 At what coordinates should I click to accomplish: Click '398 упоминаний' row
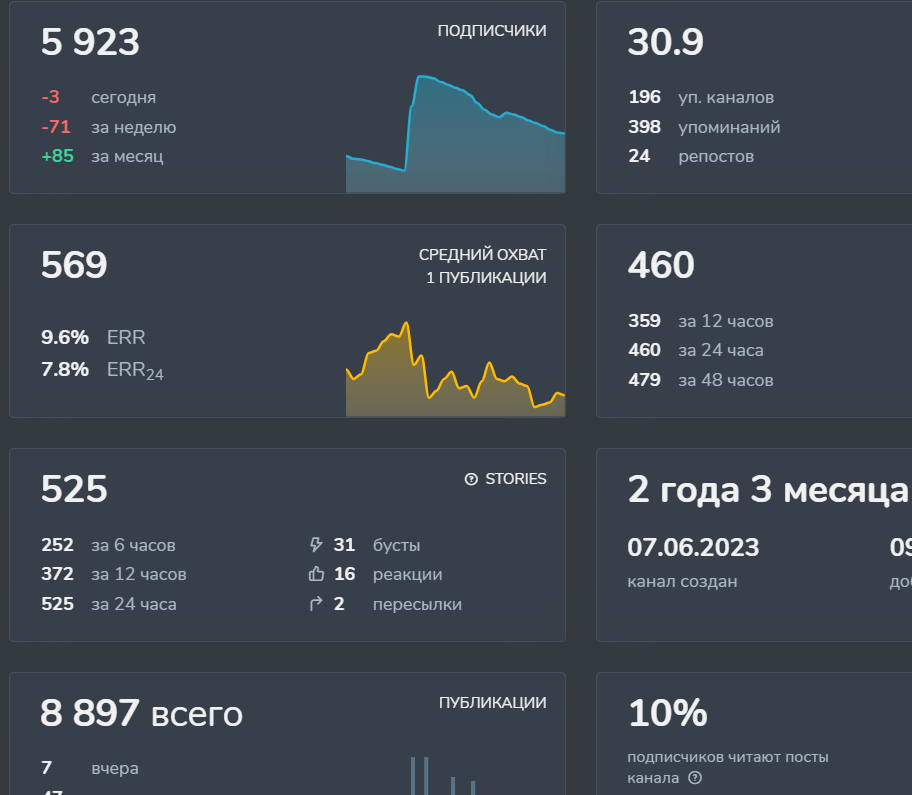(704, 127)
